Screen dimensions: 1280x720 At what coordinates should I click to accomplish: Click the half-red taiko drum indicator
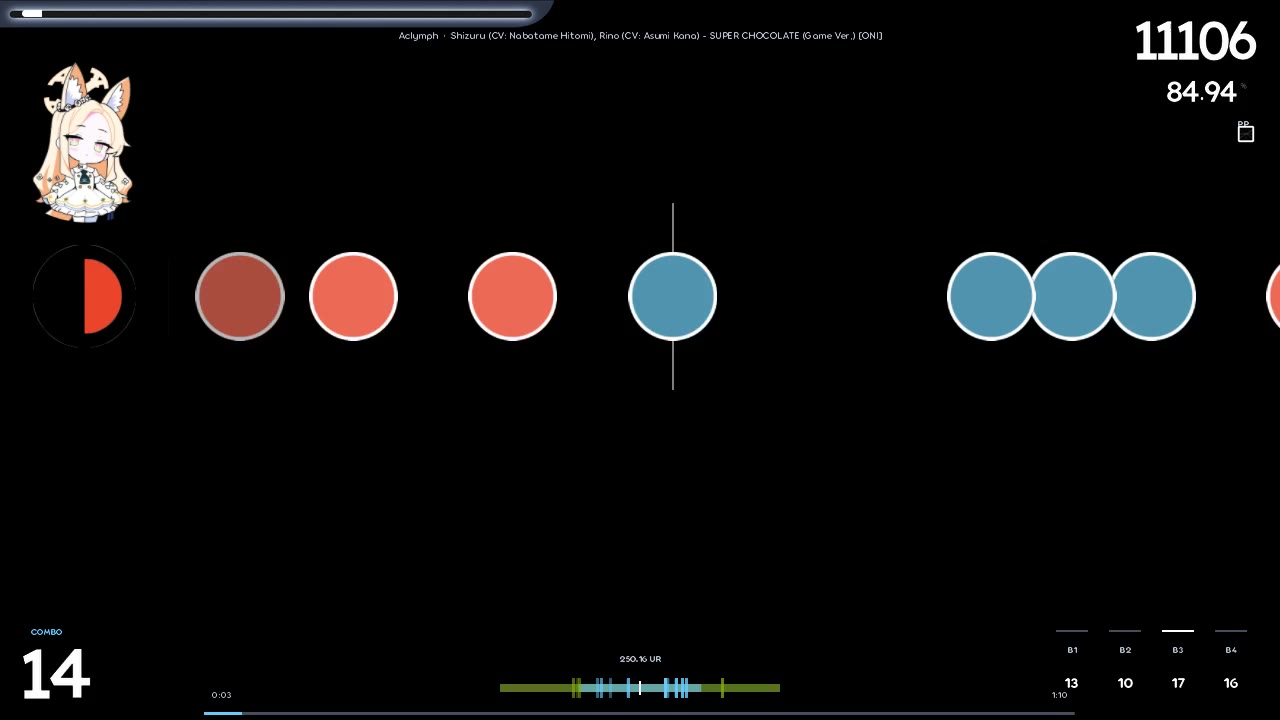coord(84,296)
